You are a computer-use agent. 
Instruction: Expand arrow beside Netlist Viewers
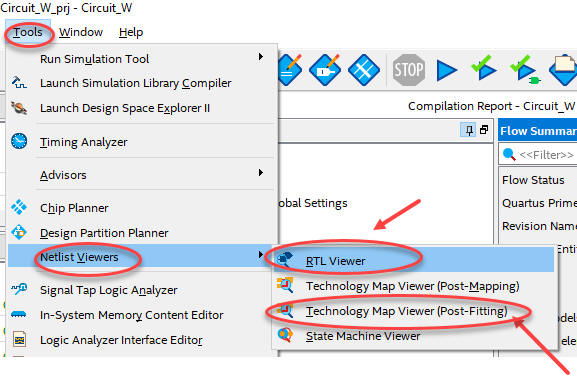pyautogui.click(x=261, y=254)
